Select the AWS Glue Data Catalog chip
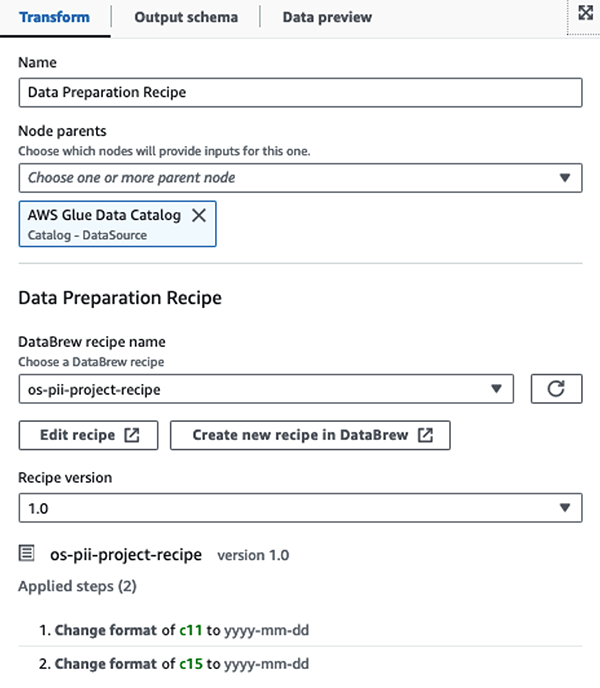This screenshot has width=600, height=688. click(x=117, y=224)
